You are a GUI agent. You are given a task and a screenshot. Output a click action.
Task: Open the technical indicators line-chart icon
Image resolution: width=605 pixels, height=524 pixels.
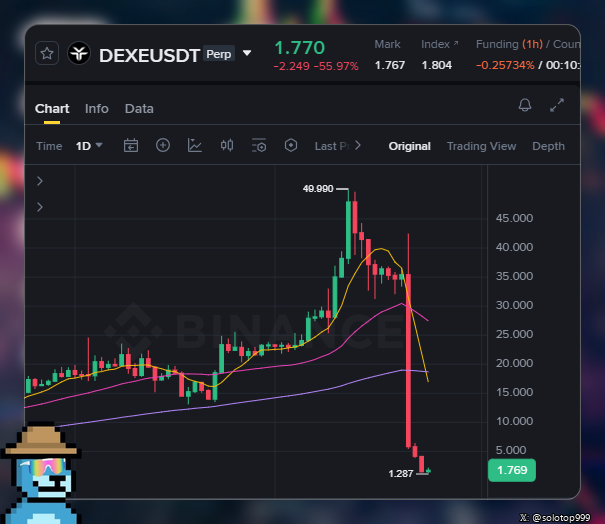[195, 145]
